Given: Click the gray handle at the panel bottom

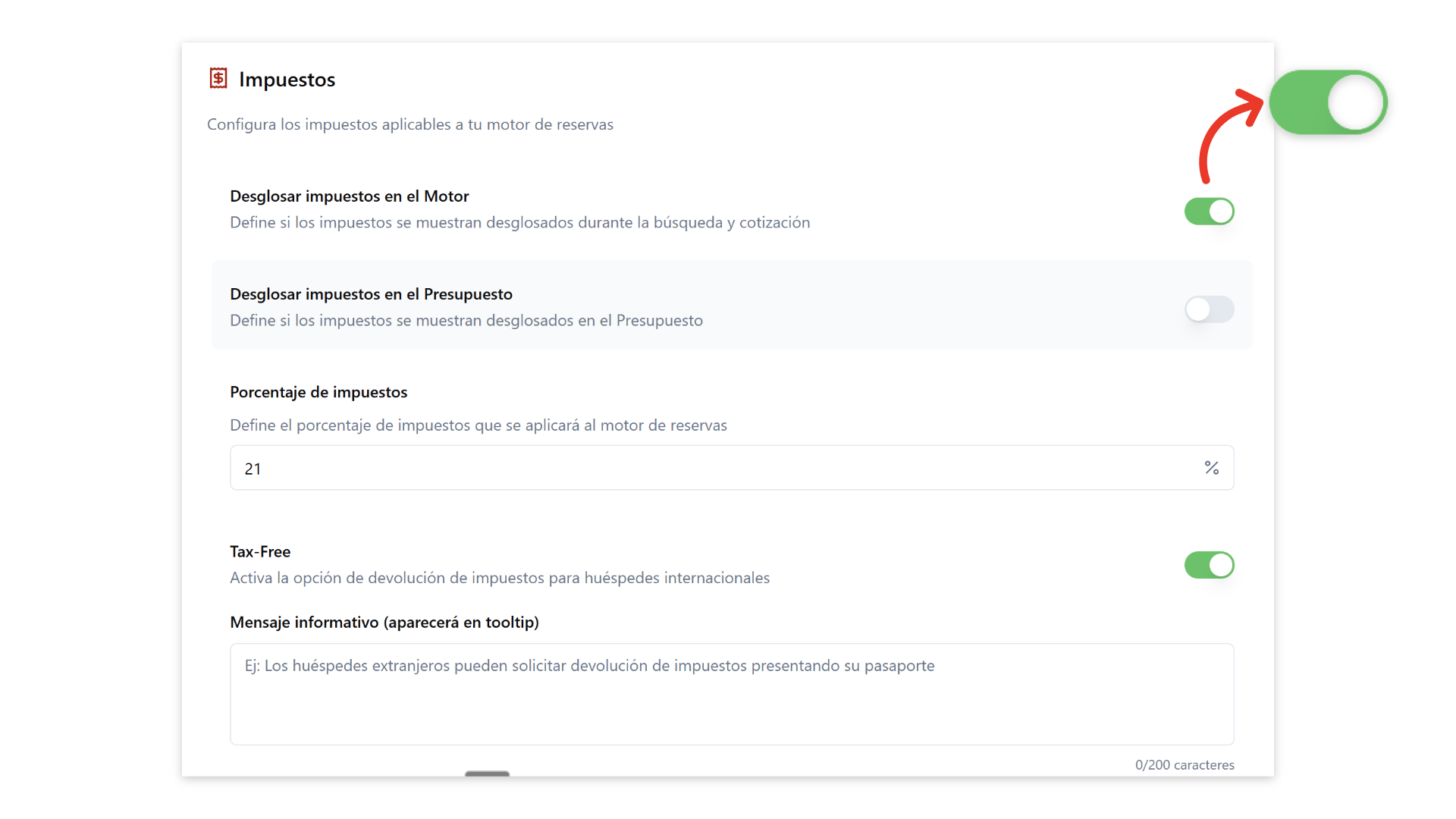Looking at the screenshot, I should point(487,773).
